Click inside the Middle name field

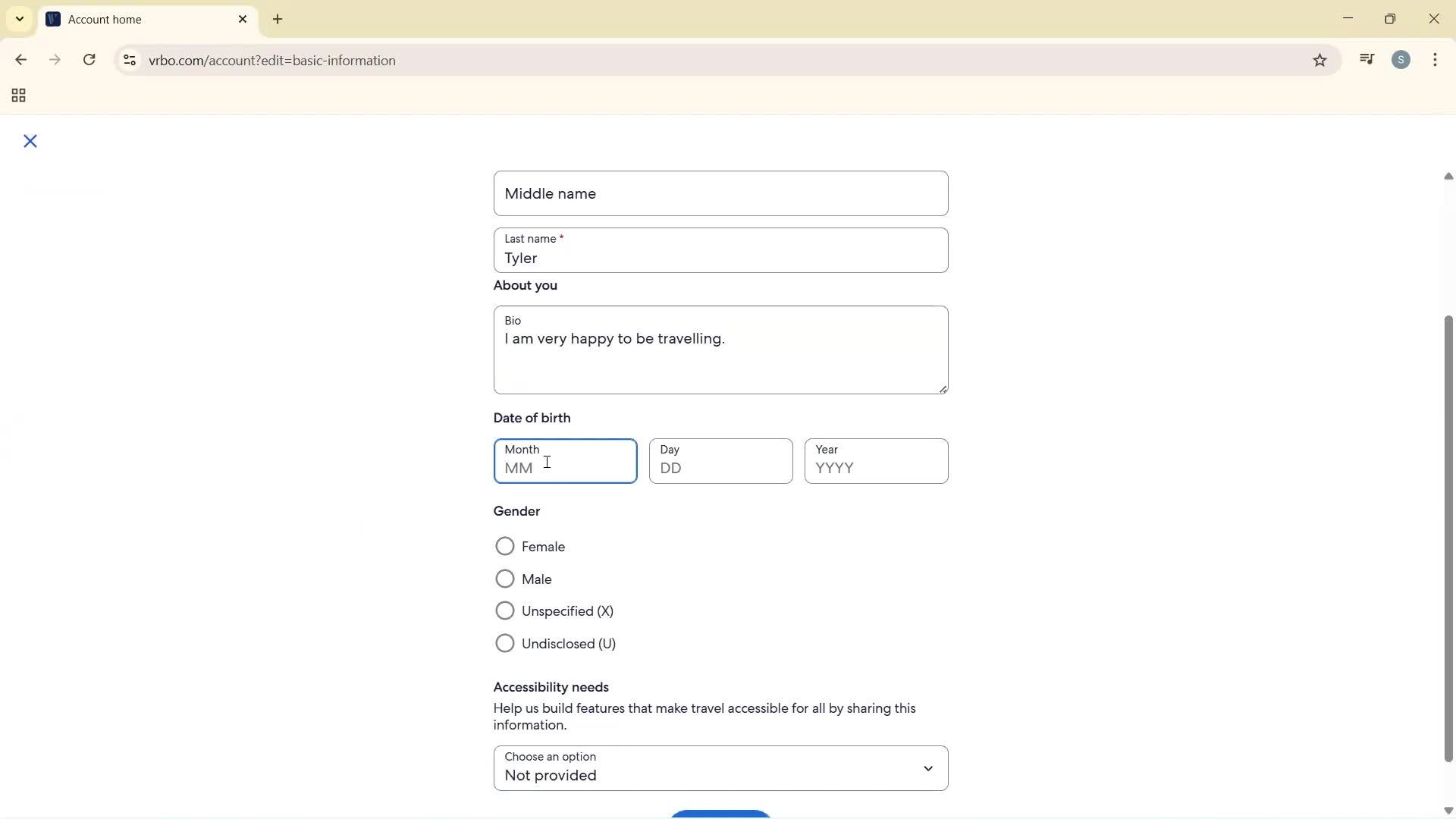pos(720,193)
